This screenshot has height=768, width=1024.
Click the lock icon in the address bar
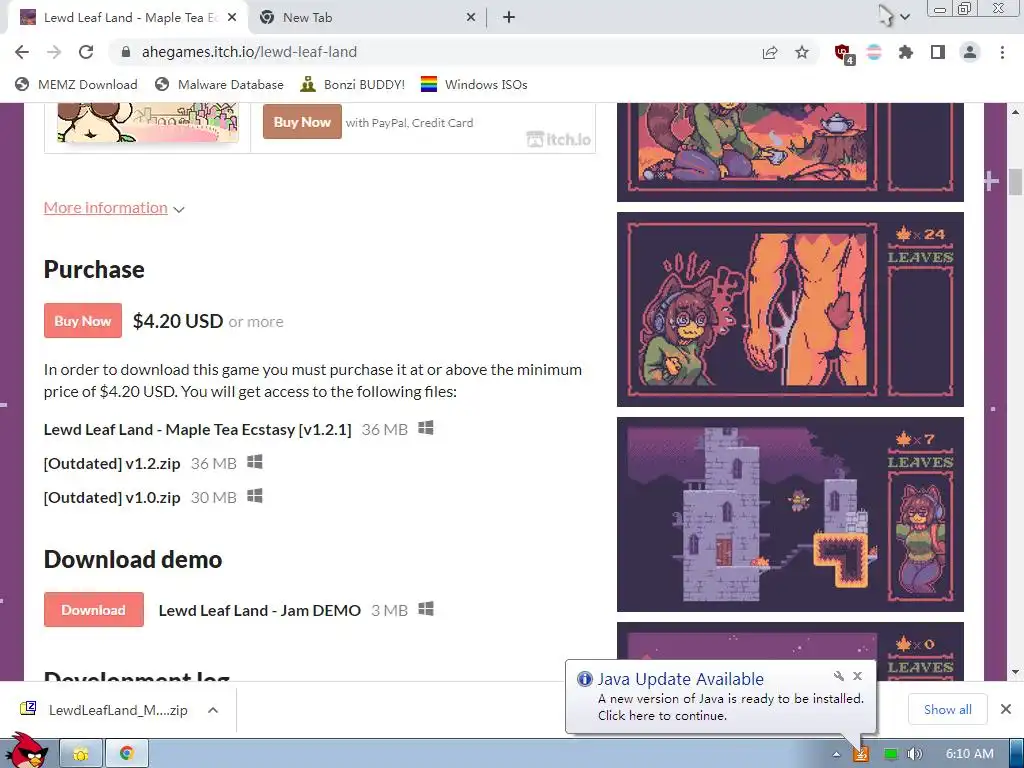(x=126, y=52)
